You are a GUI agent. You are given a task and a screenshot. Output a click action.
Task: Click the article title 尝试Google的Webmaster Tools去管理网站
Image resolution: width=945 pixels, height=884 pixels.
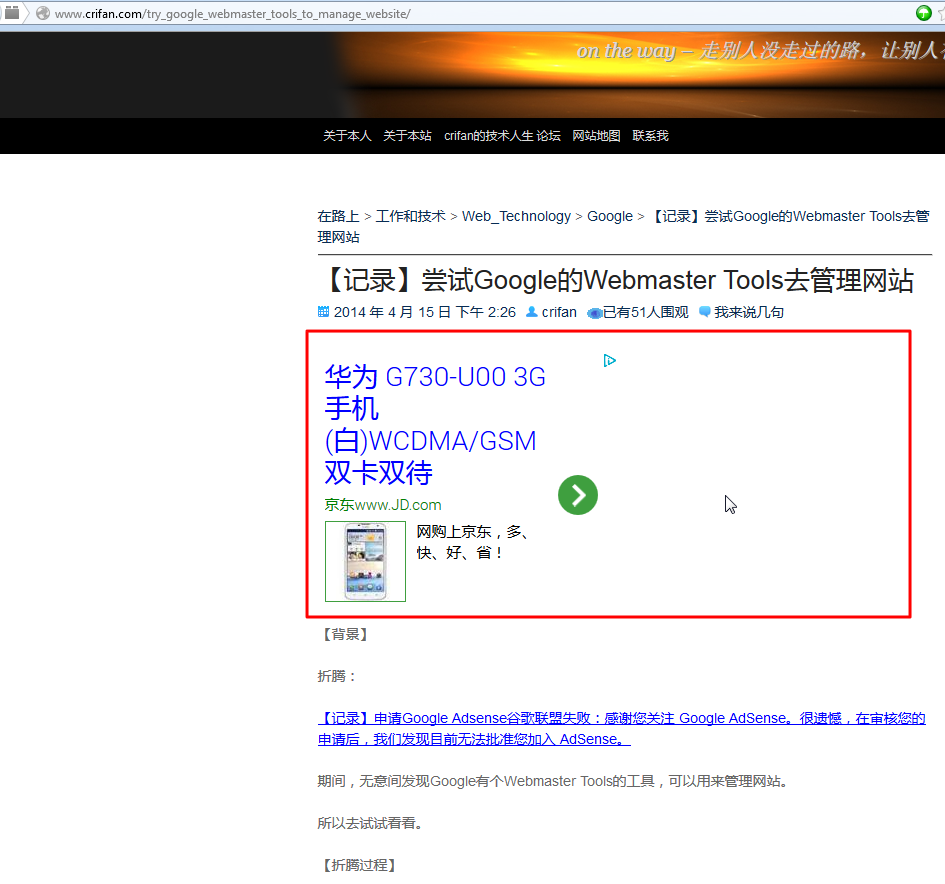pos(618,280)
